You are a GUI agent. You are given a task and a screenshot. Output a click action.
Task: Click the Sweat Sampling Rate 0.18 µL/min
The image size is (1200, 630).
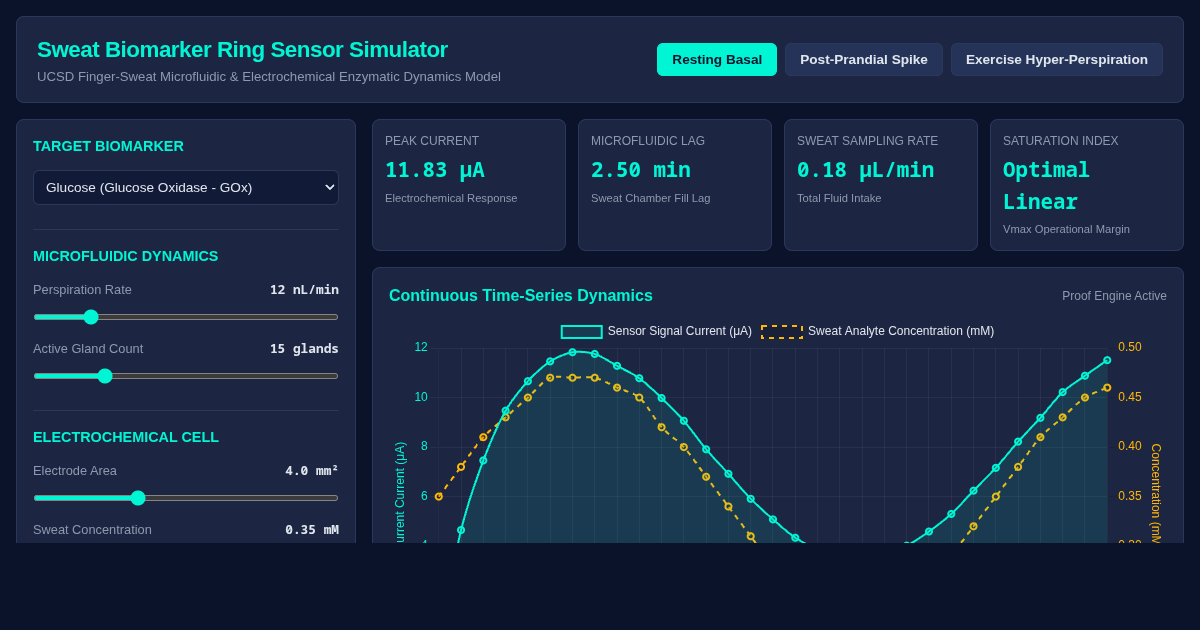point(866,170)
